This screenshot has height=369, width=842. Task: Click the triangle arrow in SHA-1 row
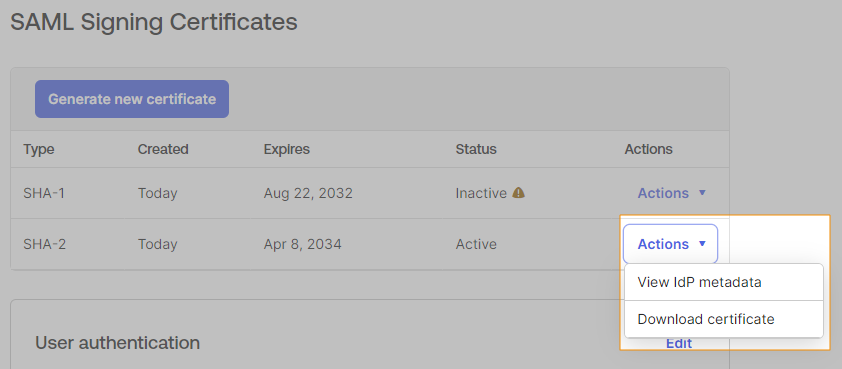[x=702, y=193]
